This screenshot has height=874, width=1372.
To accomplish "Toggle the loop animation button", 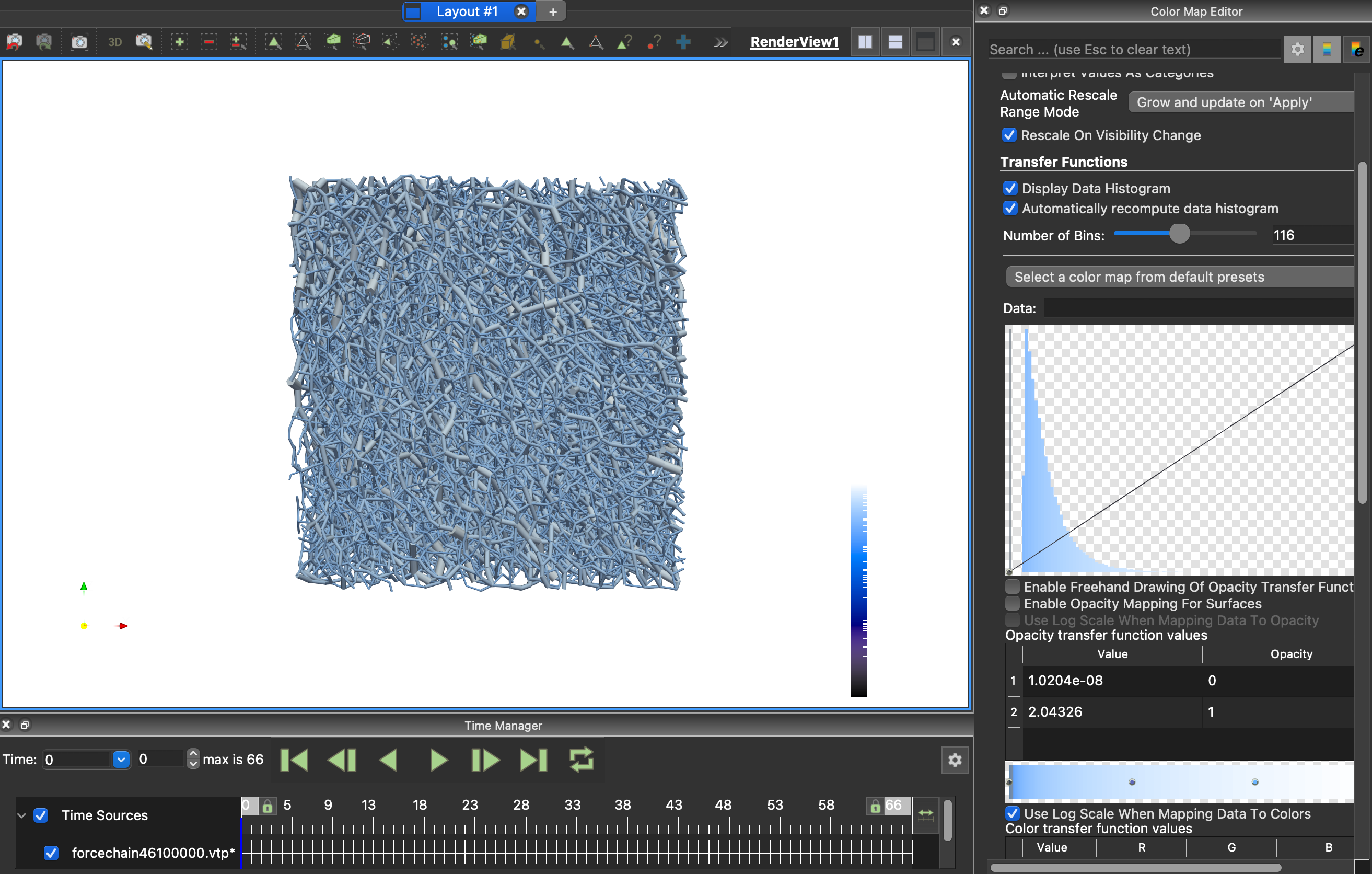I will (x=581, y=760).
